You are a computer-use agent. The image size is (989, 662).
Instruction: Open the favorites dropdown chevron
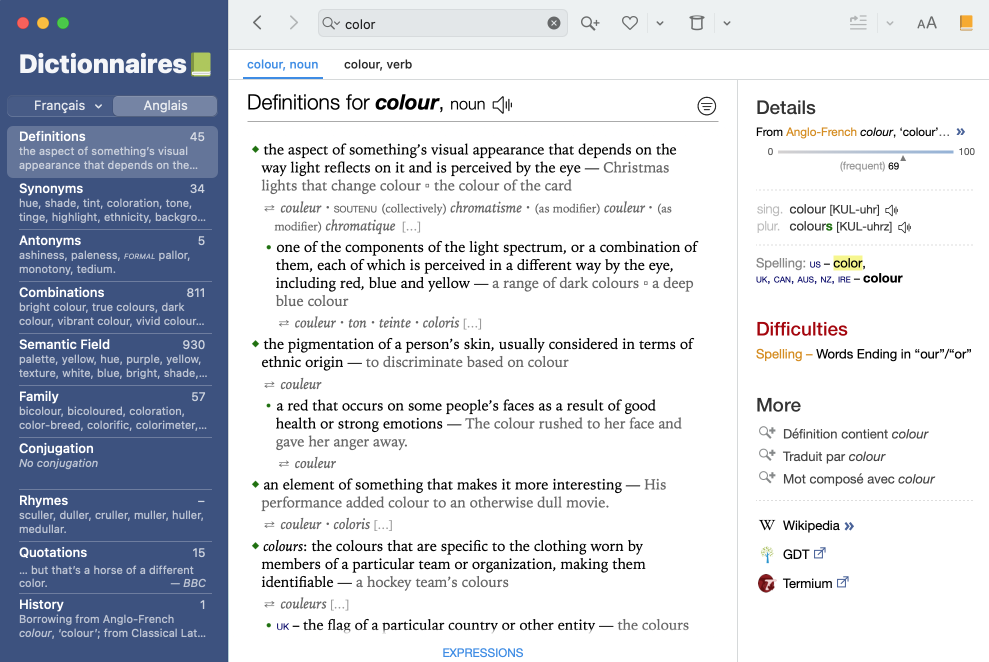pyautogui.click(x=660, y=23)
